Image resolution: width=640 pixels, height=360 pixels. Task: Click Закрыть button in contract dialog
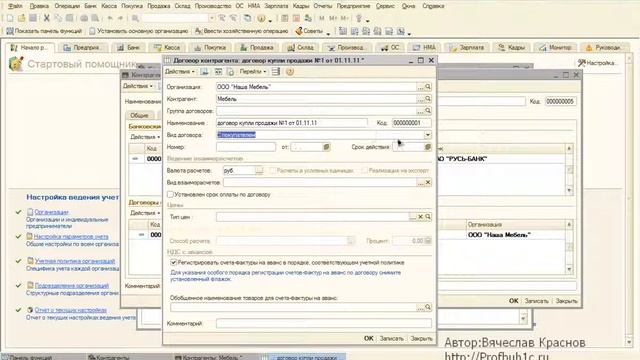pos(421,338)
